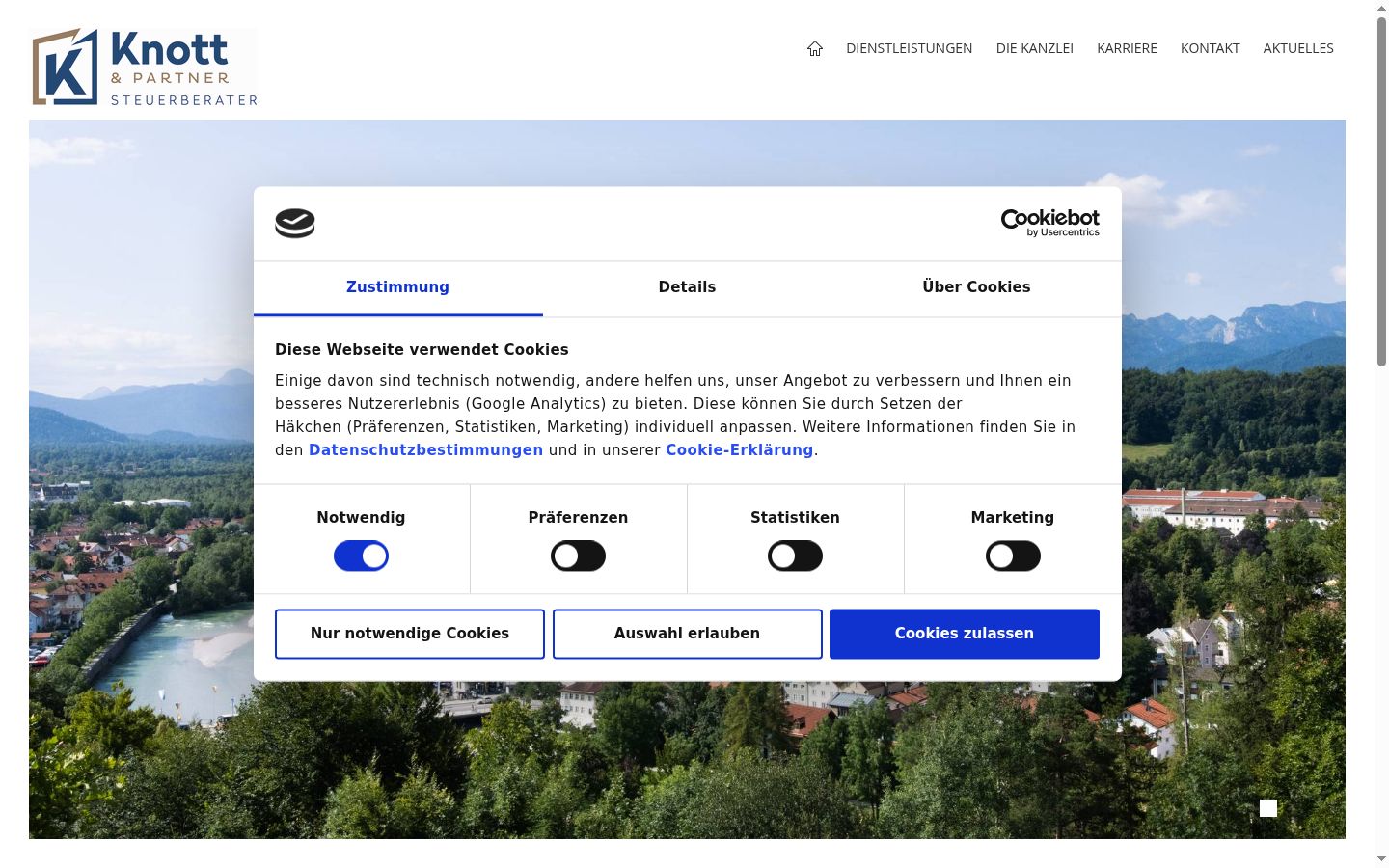The height and width of the screenshot is (868, 1389).
Task: Click the Cookiebot by Usercentrics logo
Action: 1049,223
